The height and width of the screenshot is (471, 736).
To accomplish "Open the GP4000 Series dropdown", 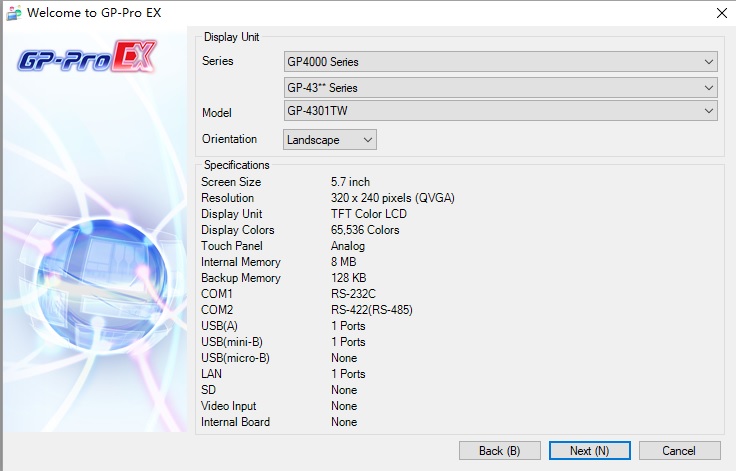I will coord(501,62).
